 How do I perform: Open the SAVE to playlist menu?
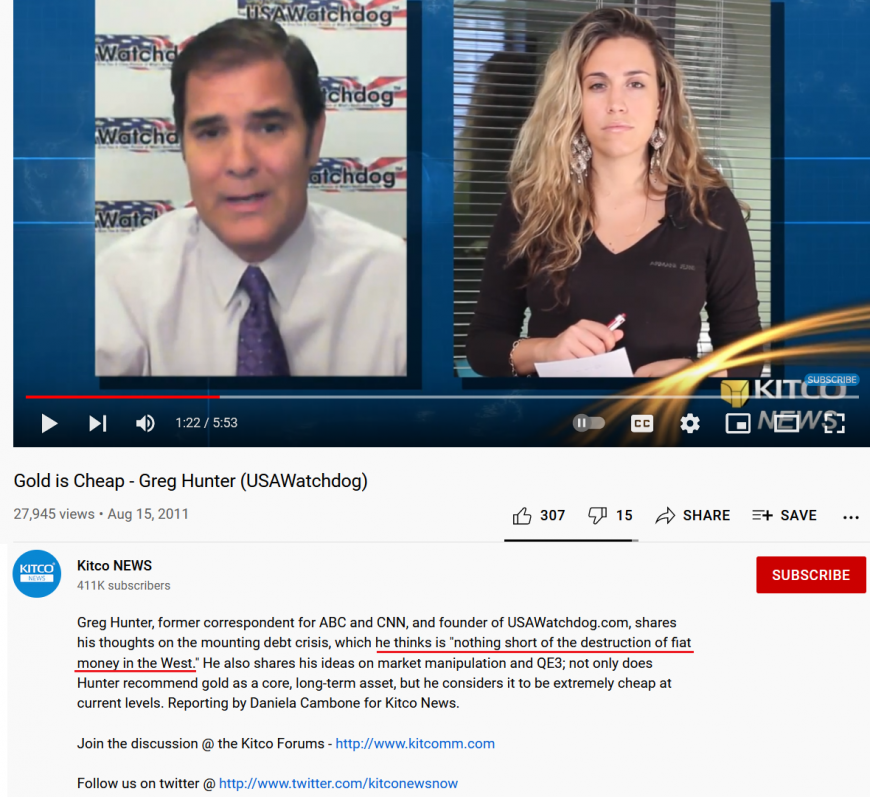click(784, 516)
